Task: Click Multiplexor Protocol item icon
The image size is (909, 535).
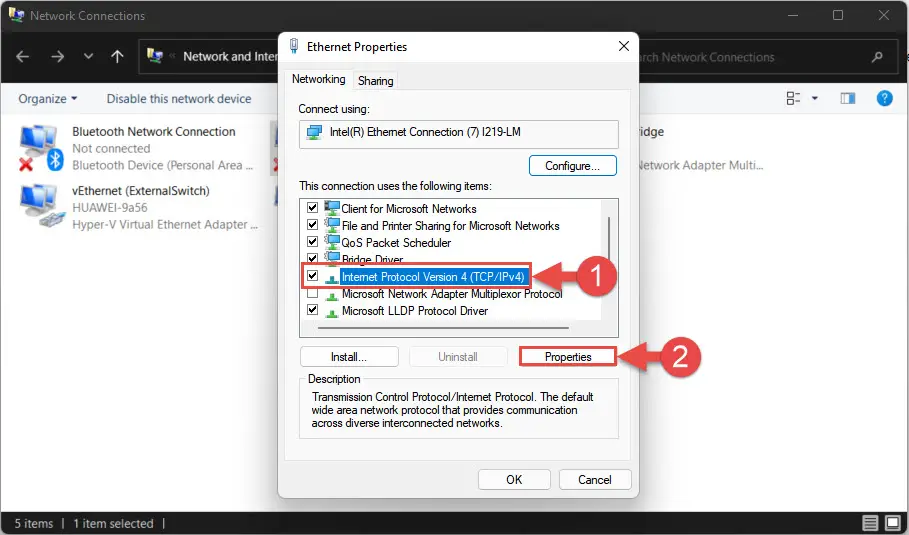Action: click(332, 295)
